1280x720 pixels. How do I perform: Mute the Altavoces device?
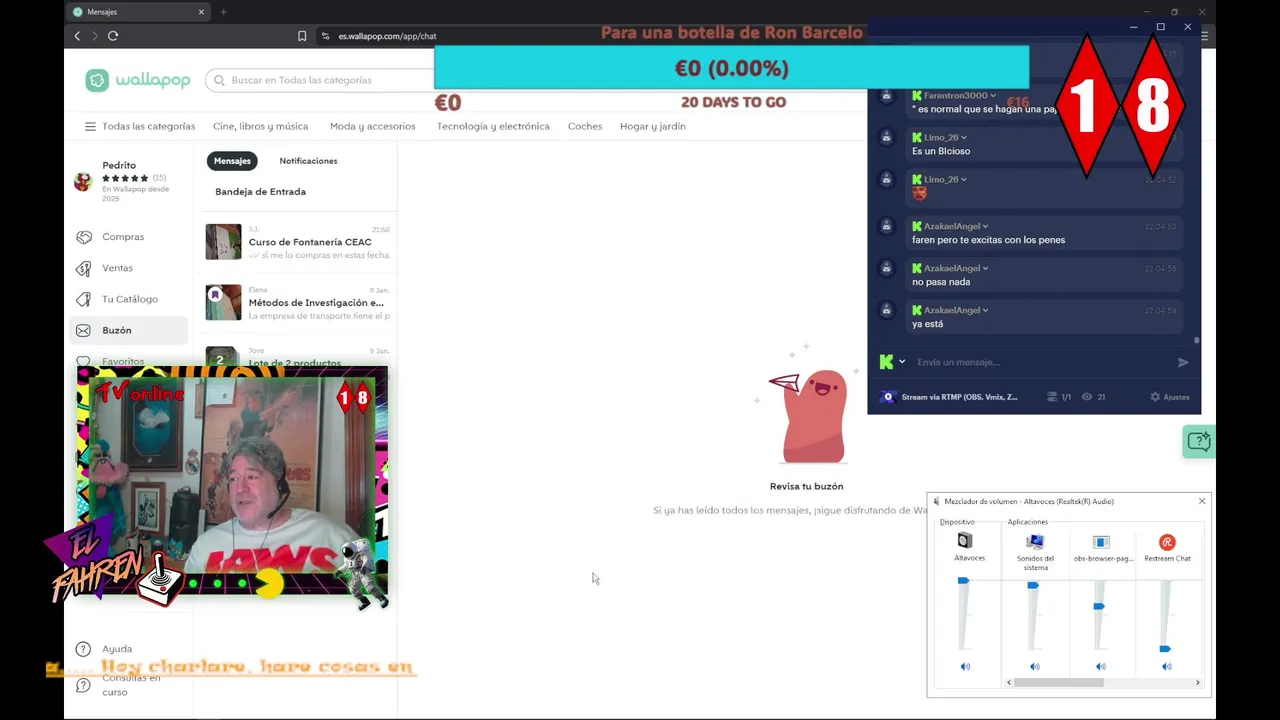[965, 666]
